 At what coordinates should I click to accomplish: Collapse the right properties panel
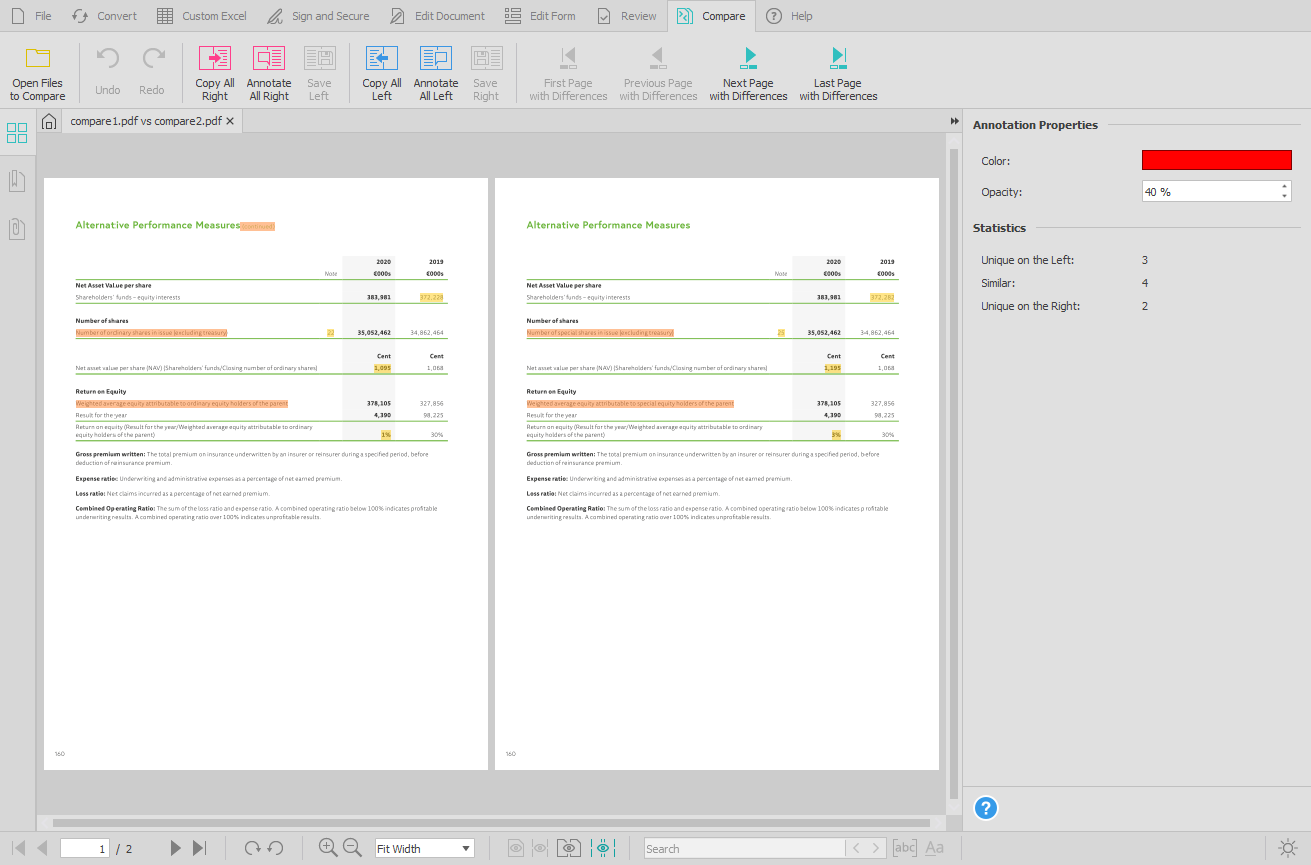pyautogui.click(x=955, y=120)
